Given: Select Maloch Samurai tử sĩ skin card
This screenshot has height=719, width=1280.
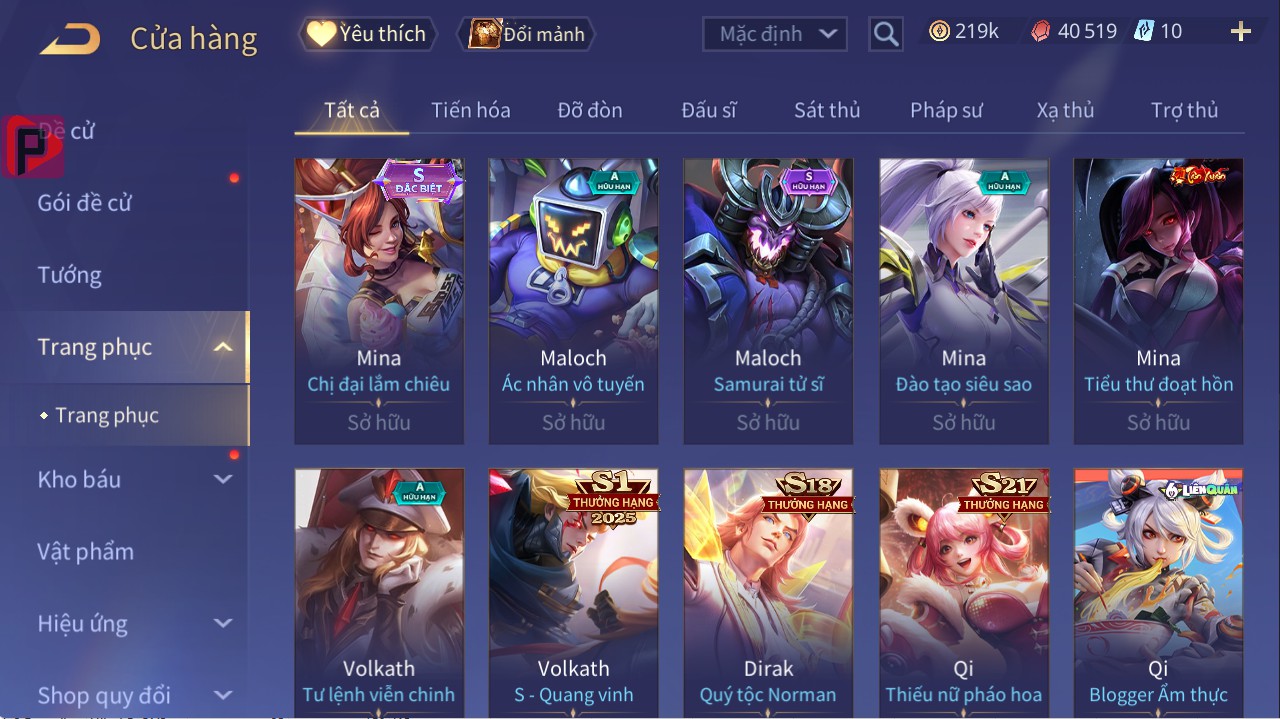Looking at the screenshot, I should click(x=768, y=301).
